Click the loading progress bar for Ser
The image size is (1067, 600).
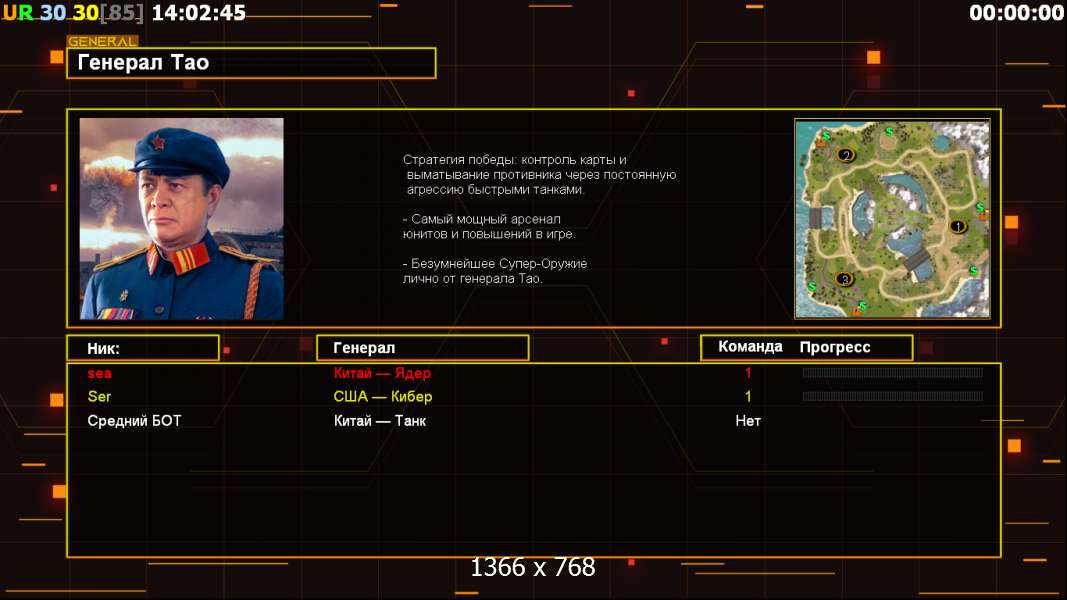(893, 396)
